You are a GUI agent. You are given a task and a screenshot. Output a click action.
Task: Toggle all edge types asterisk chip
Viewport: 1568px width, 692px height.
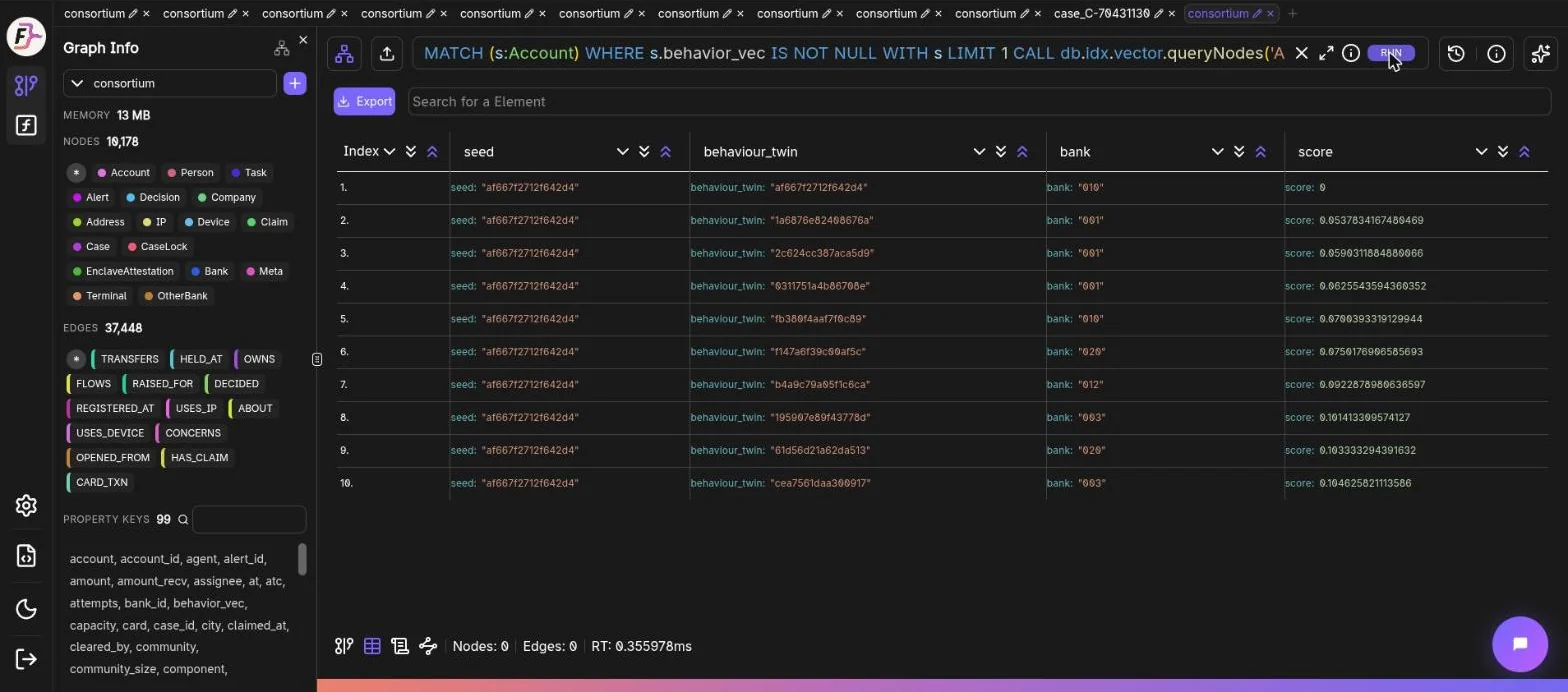[76, 359]
